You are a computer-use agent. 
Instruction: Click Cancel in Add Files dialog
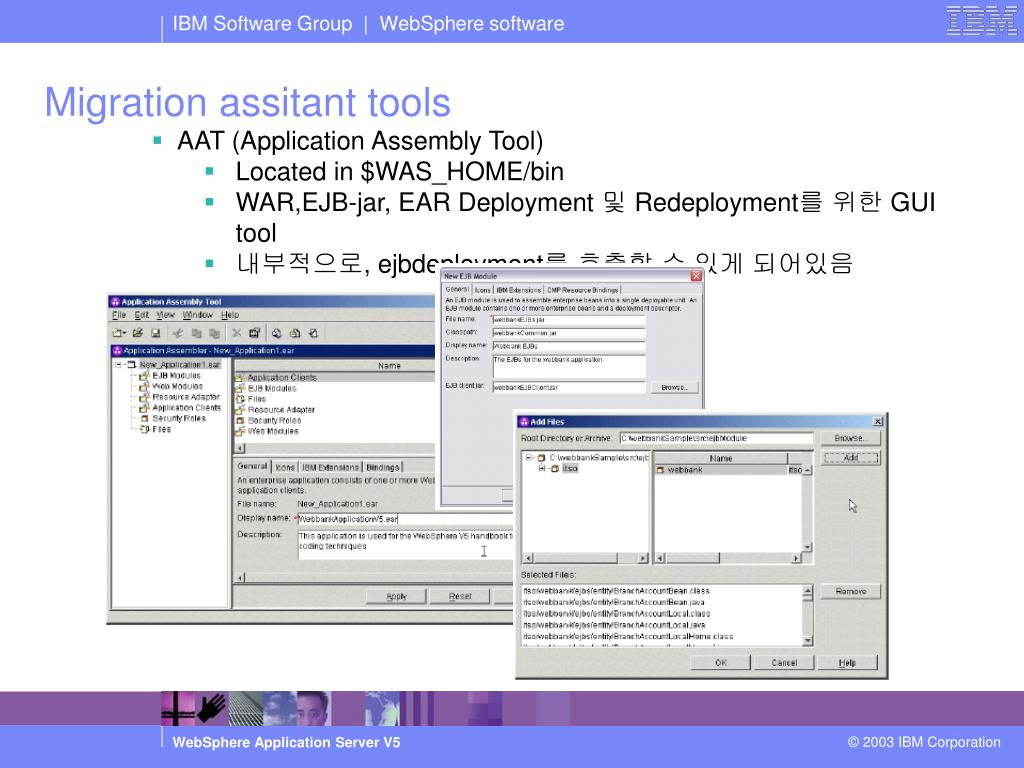(784, 662)
